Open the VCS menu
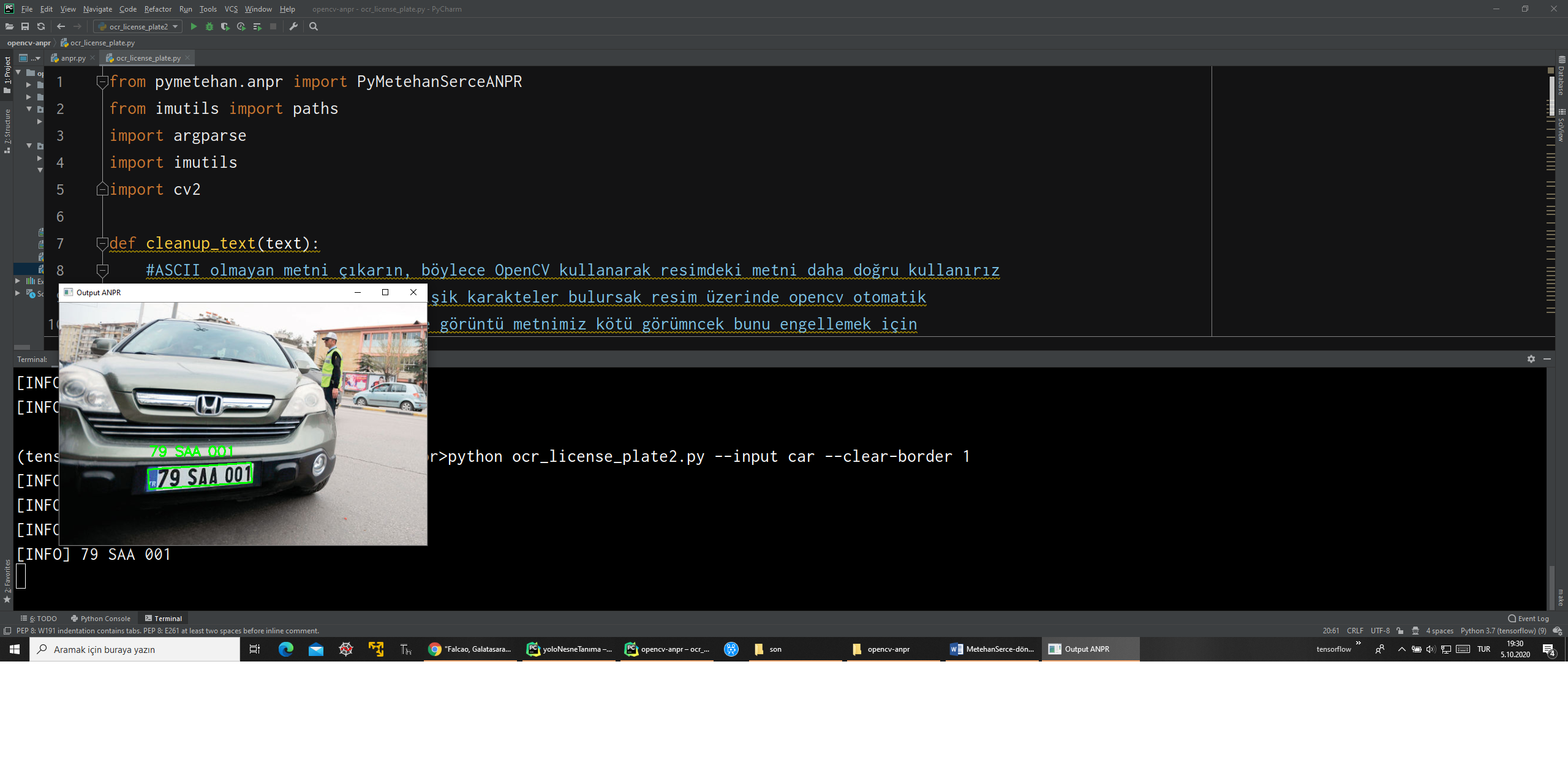Viewport: 1568px width, 784px height. pos(231,9)
